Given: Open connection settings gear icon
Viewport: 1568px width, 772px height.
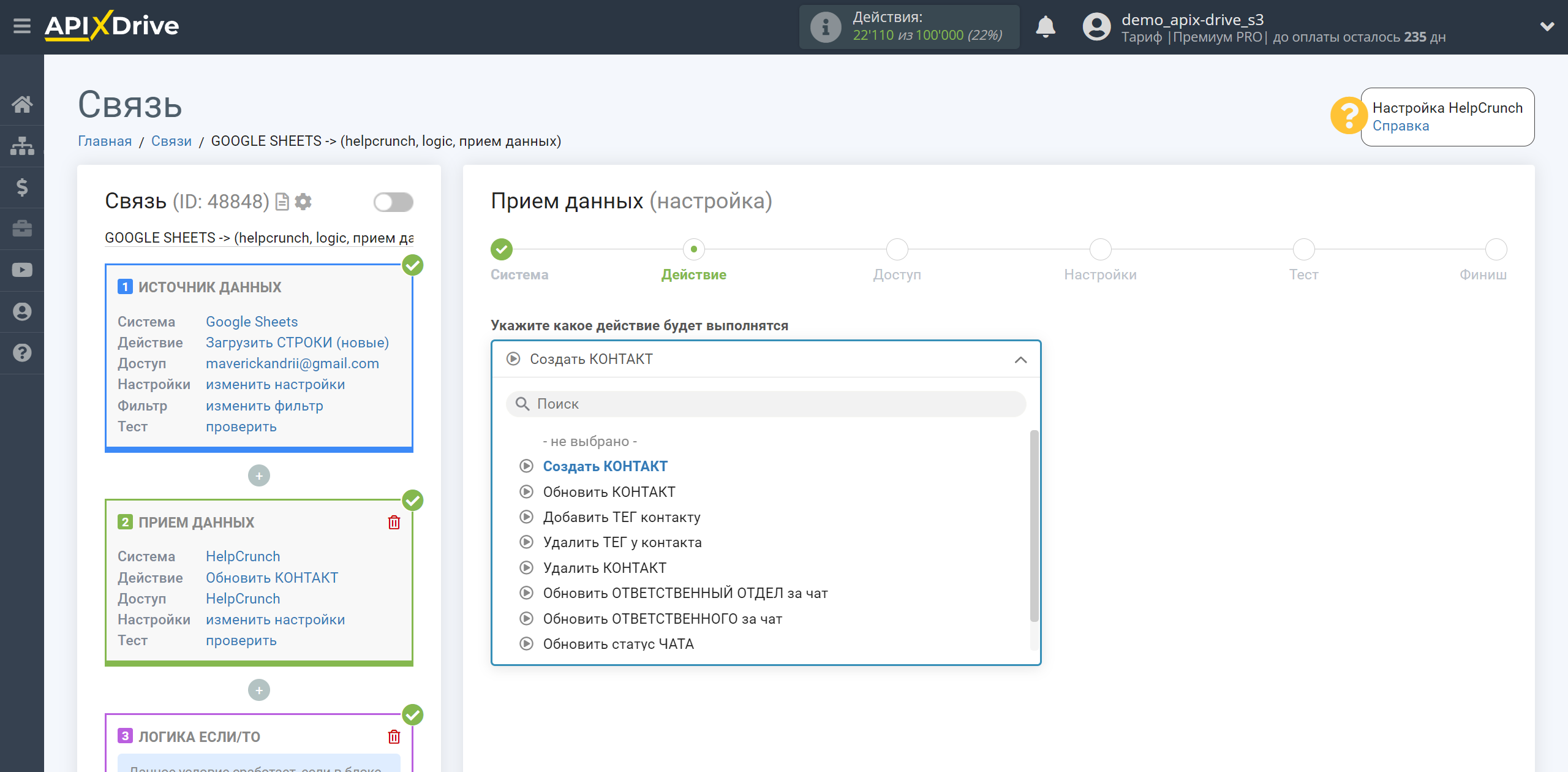Looking at the screenshot, I should click(303, 202).
